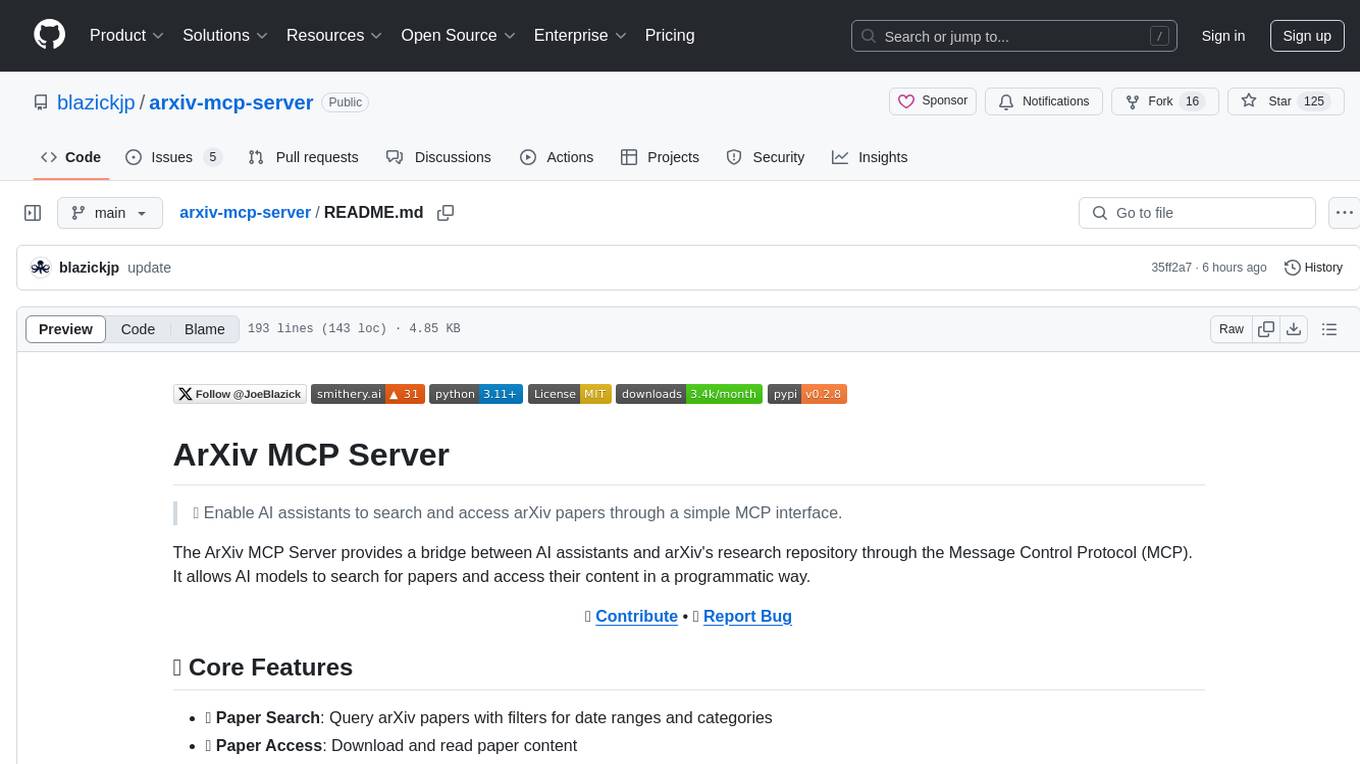Open the blazickjp owner profile
This screenshot has height=764, width=1360.
(x=96, y=102)
